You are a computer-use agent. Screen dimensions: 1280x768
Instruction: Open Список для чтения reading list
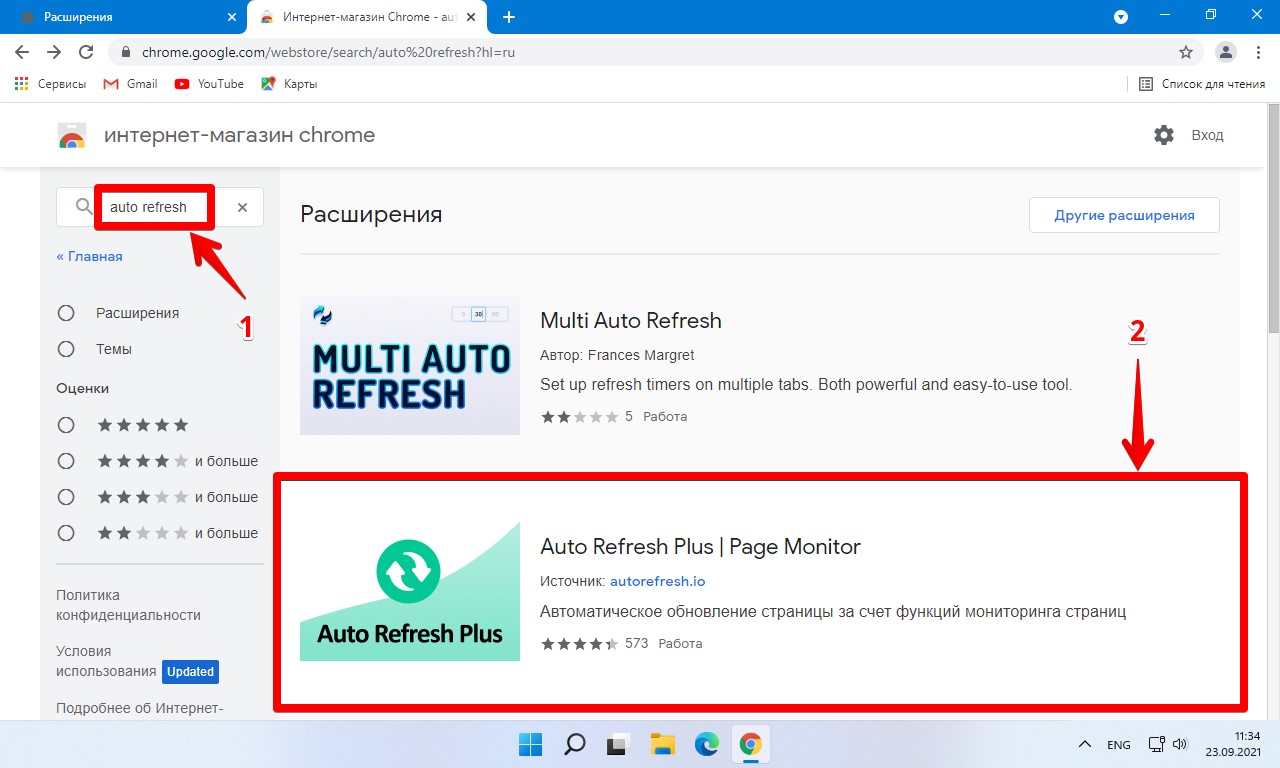[x=1202, y=84]
